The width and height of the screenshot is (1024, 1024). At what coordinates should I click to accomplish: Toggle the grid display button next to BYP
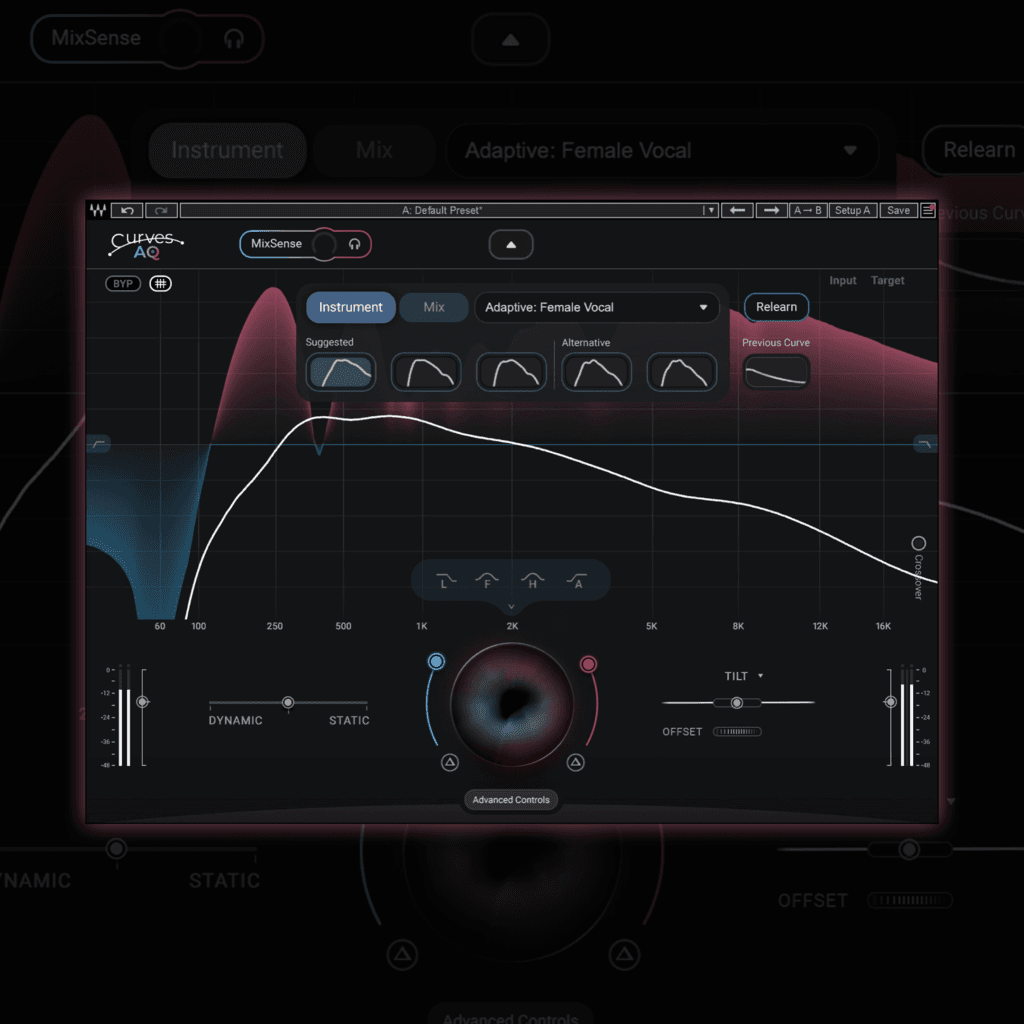click(x=161, y=283)
